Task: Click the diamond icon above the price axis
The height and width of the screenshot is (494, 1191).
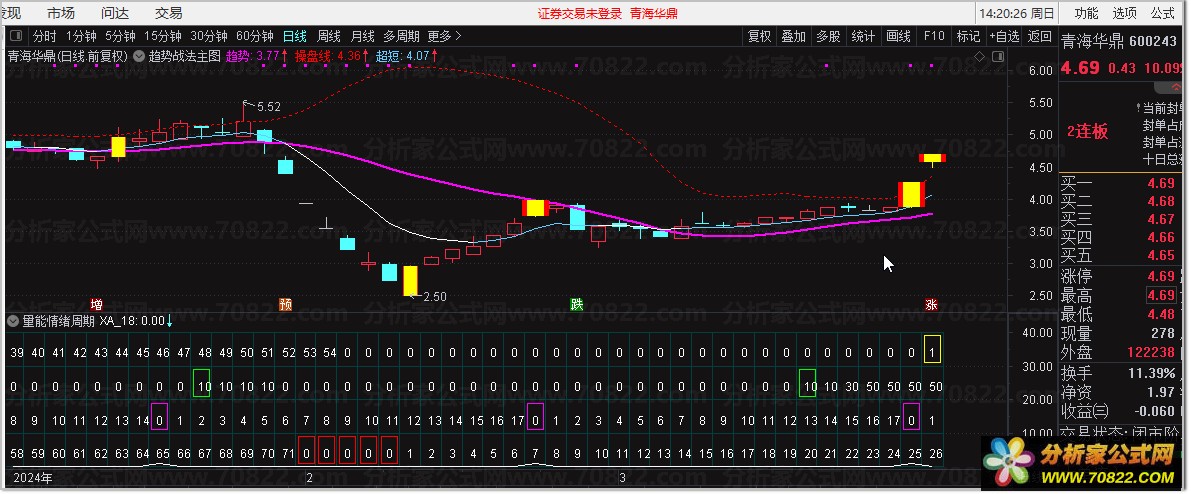Action: [980, 55]
